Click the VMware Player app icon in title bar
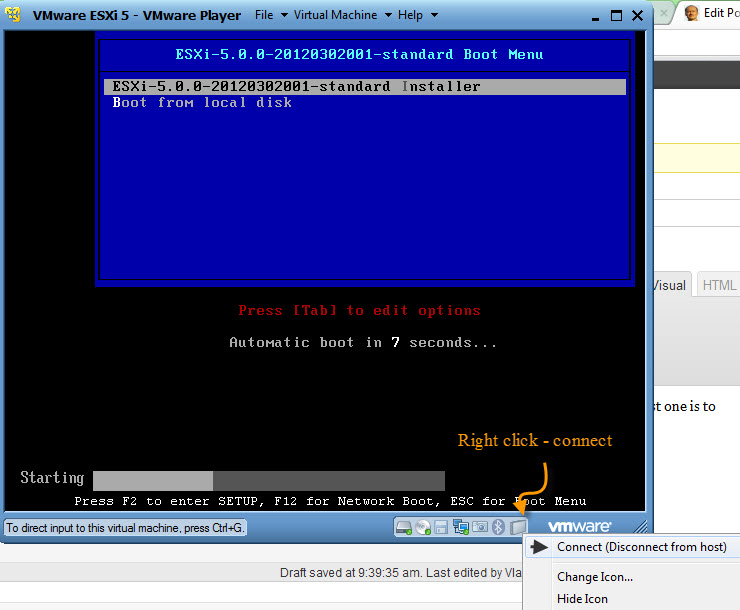 click(13, 15)
